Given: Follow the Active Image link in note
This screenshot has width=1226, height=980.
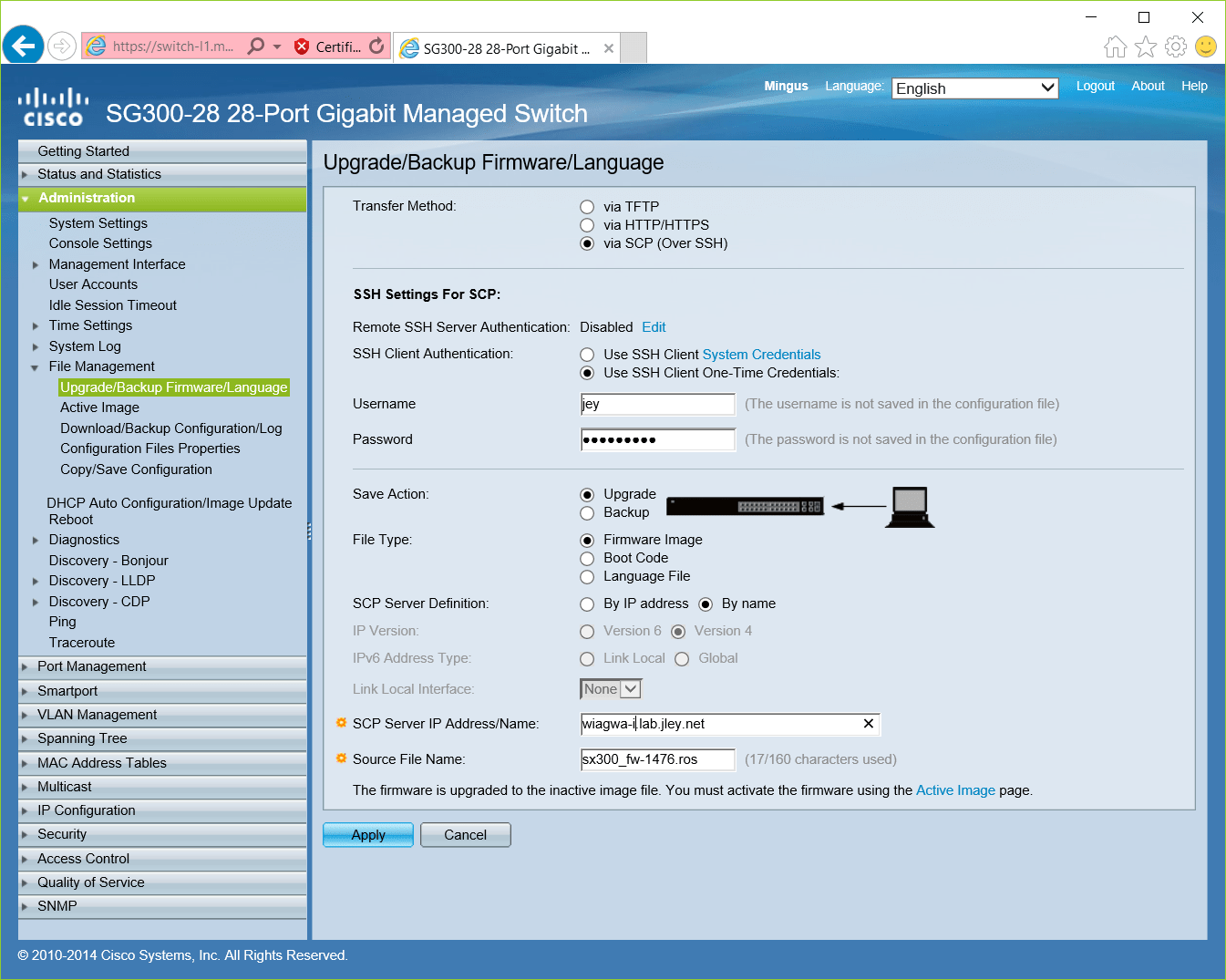Looking at the screenshot, I should click(955, 790).
